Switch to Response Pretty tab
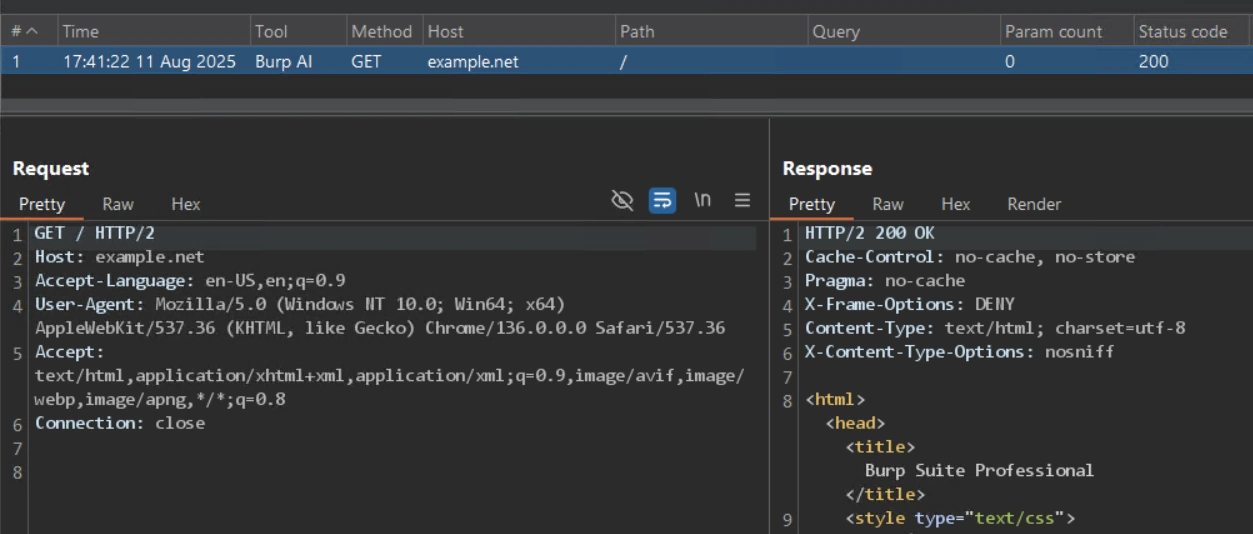This screenshot has height=534, width=1253. 811,204
